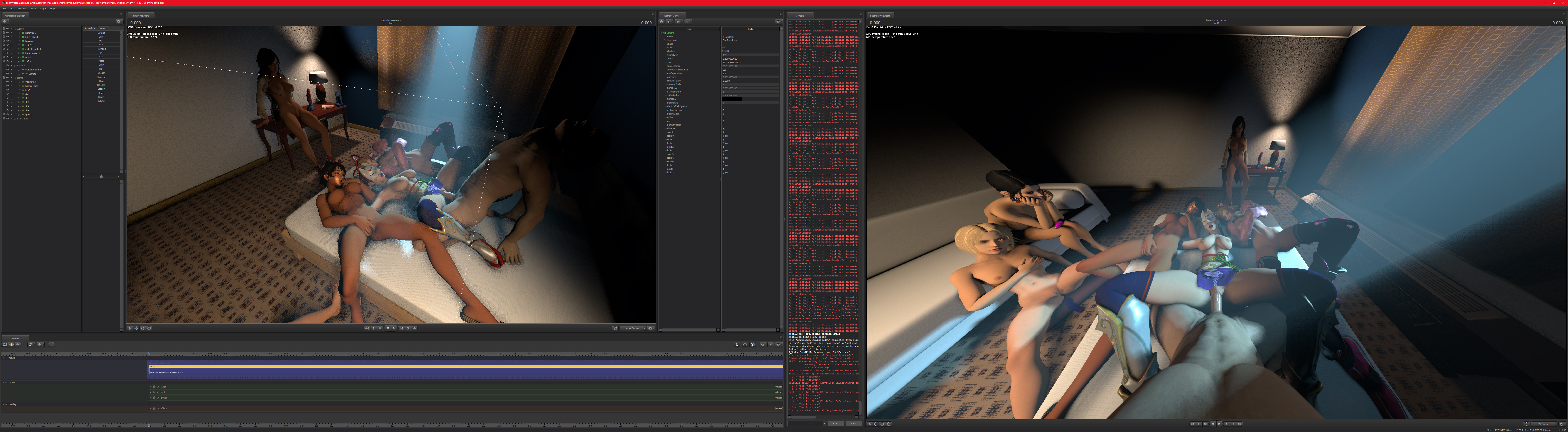Open the Edit menu

click(x=12, y=9)
